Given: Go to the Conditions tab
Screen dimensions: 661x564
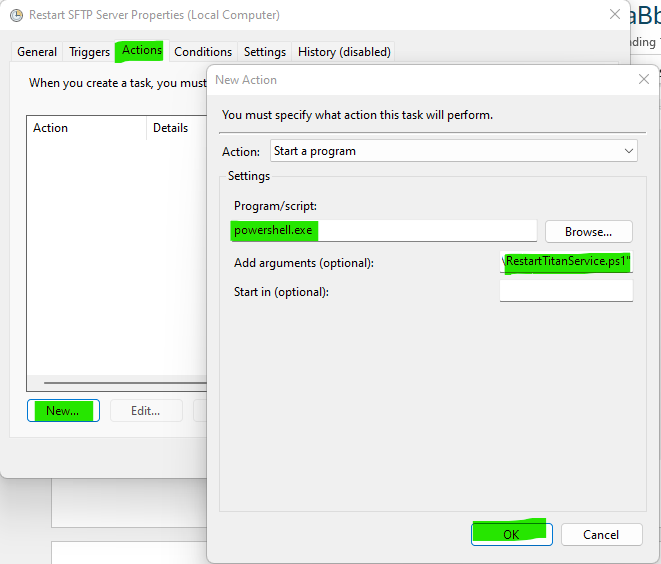Looking at the screenshot, I should pos(203,52).
